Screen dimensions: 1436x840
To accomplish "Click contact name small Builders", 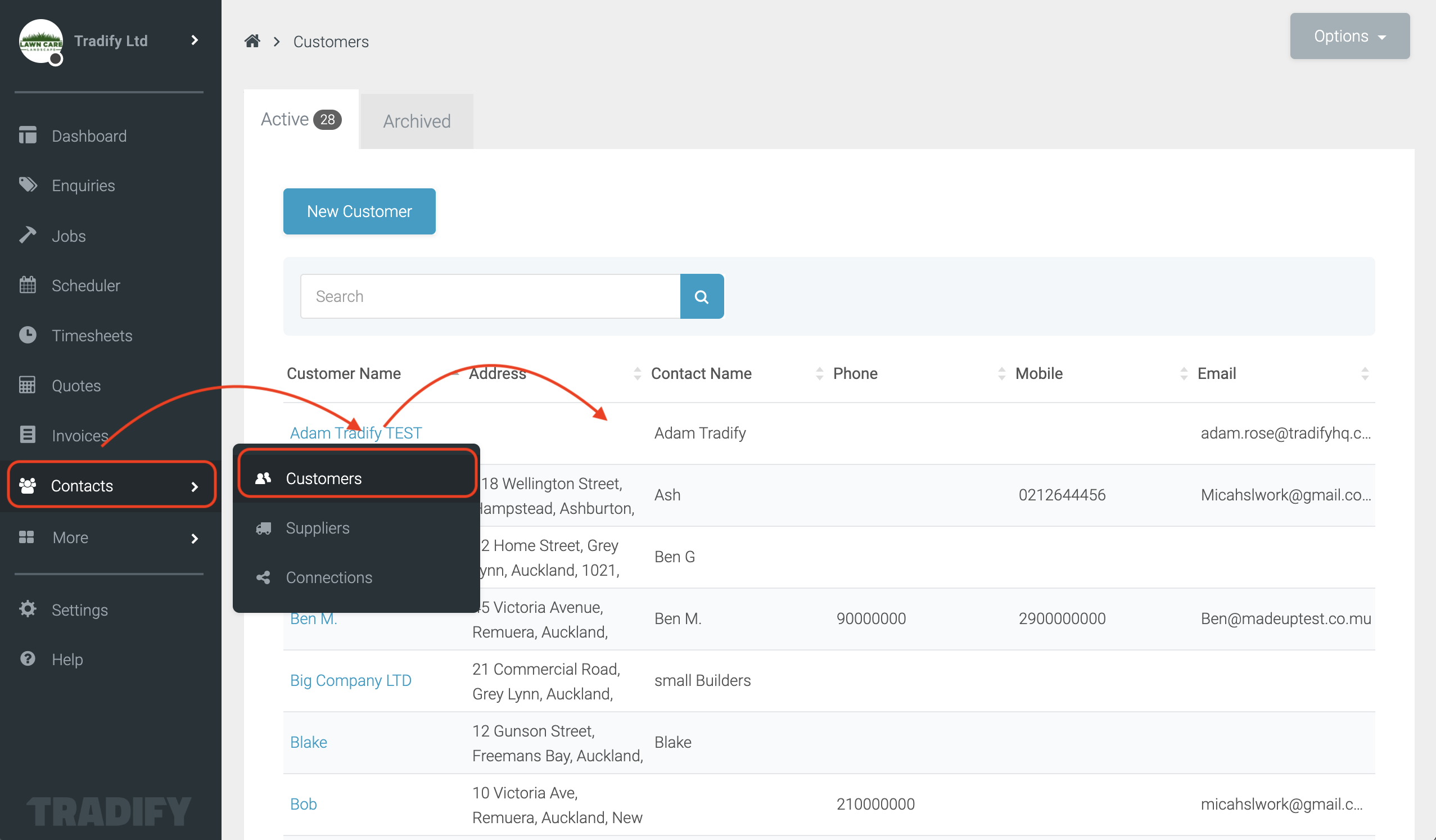I will (702, 680).
